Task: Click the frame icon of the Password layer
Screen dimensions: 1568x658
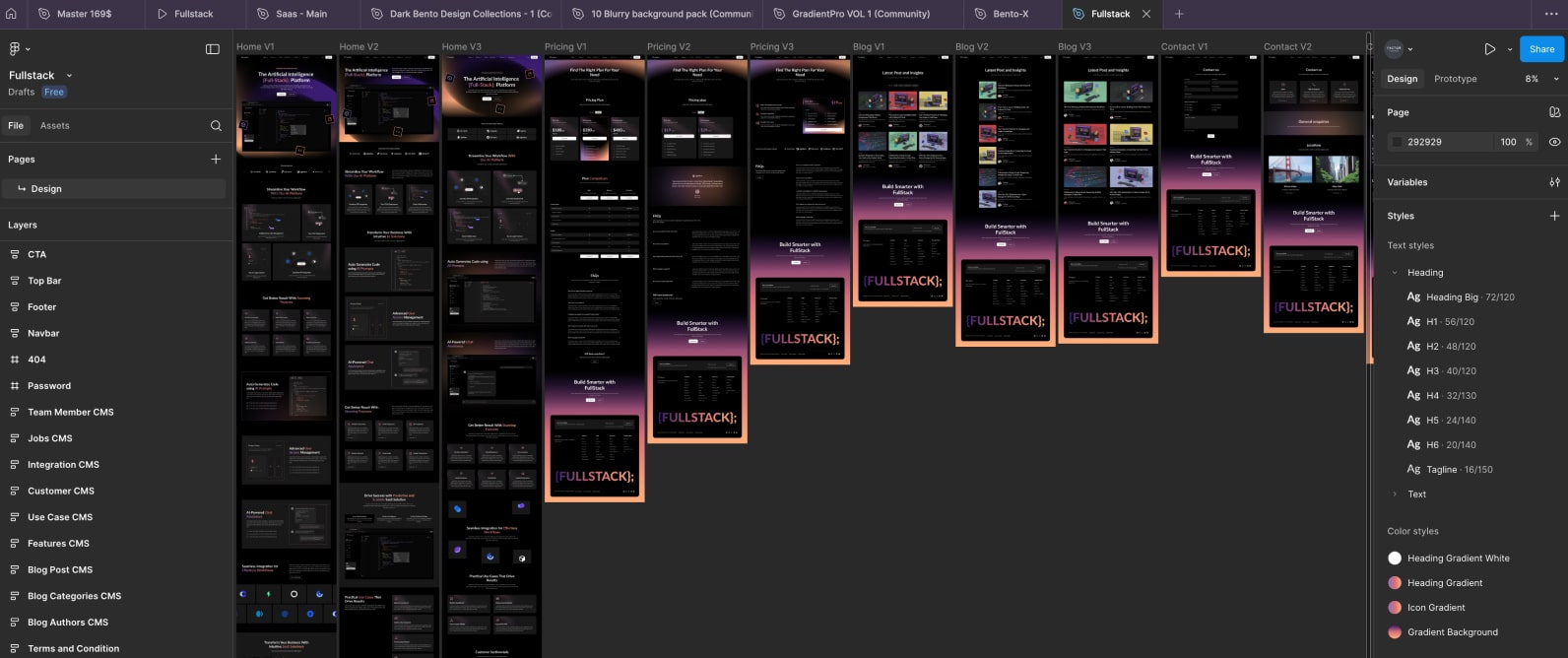Action: point(15,386)
